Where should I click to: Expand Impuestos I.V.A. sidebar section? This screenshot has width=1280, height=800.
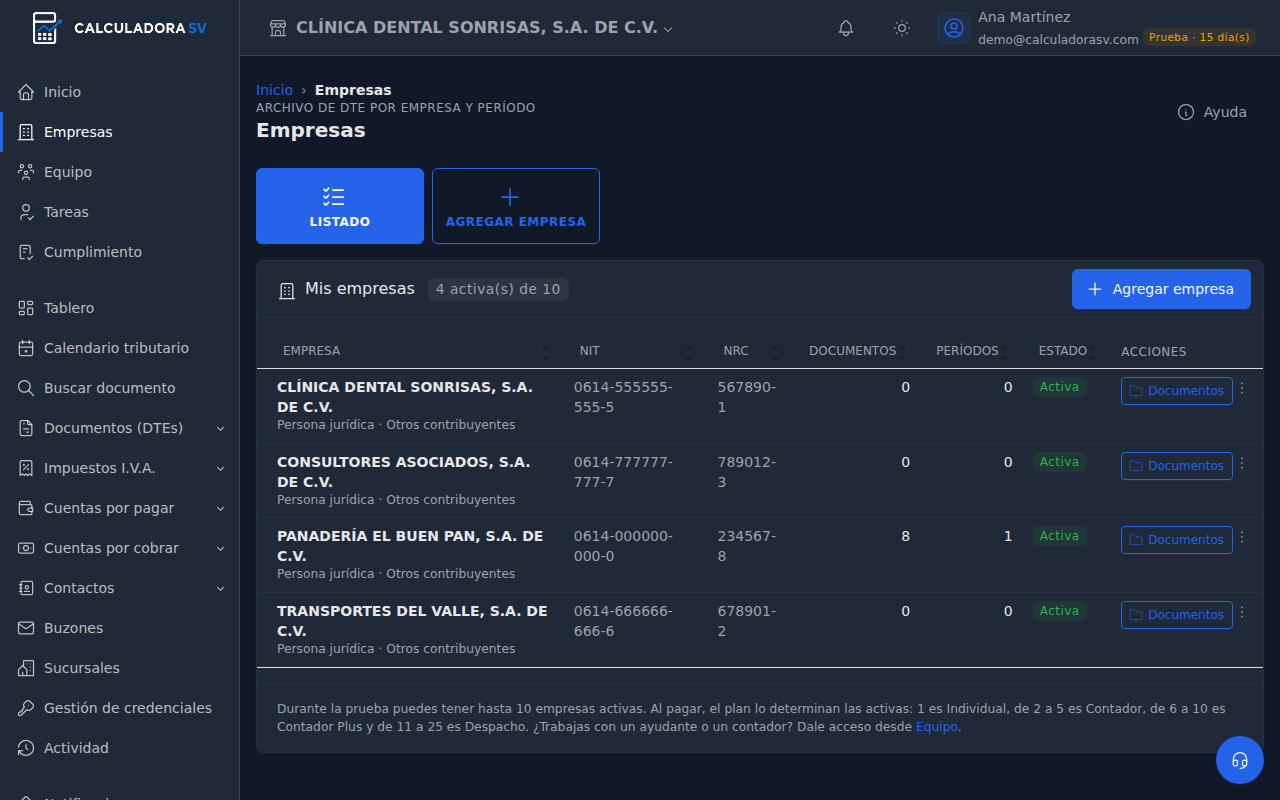pyautogui.click(x=120, y=468)
